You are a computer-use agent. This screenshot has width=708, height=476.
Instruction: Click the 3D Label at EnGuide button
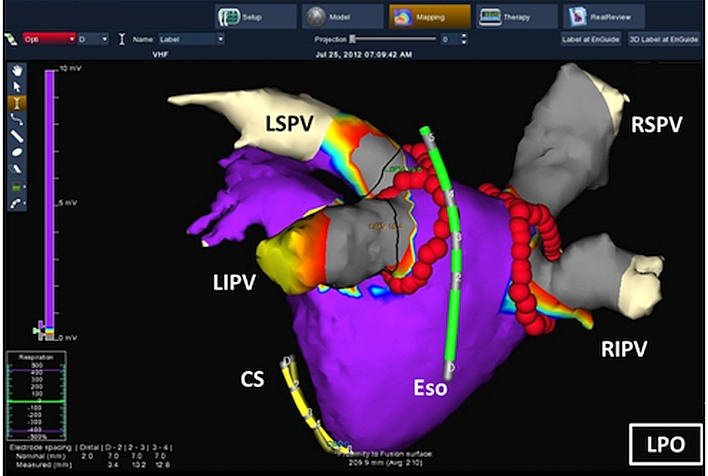pos(664,39)
